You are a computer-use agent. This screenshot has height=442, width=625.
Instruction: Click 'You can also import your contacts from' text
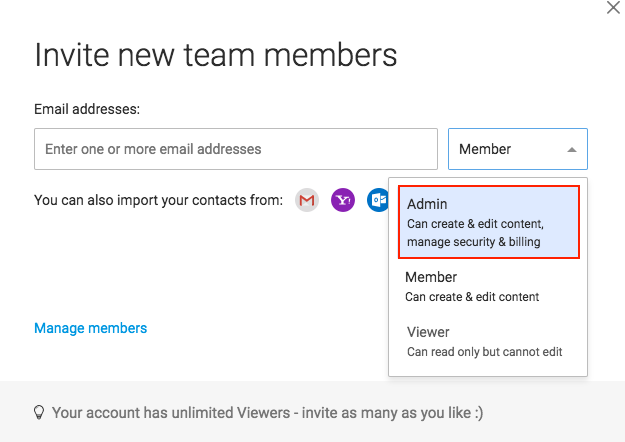(158, 200)
